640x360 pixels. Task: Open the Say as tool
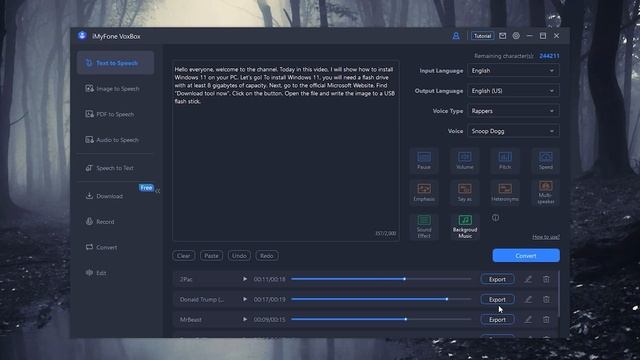pos(464,192)
